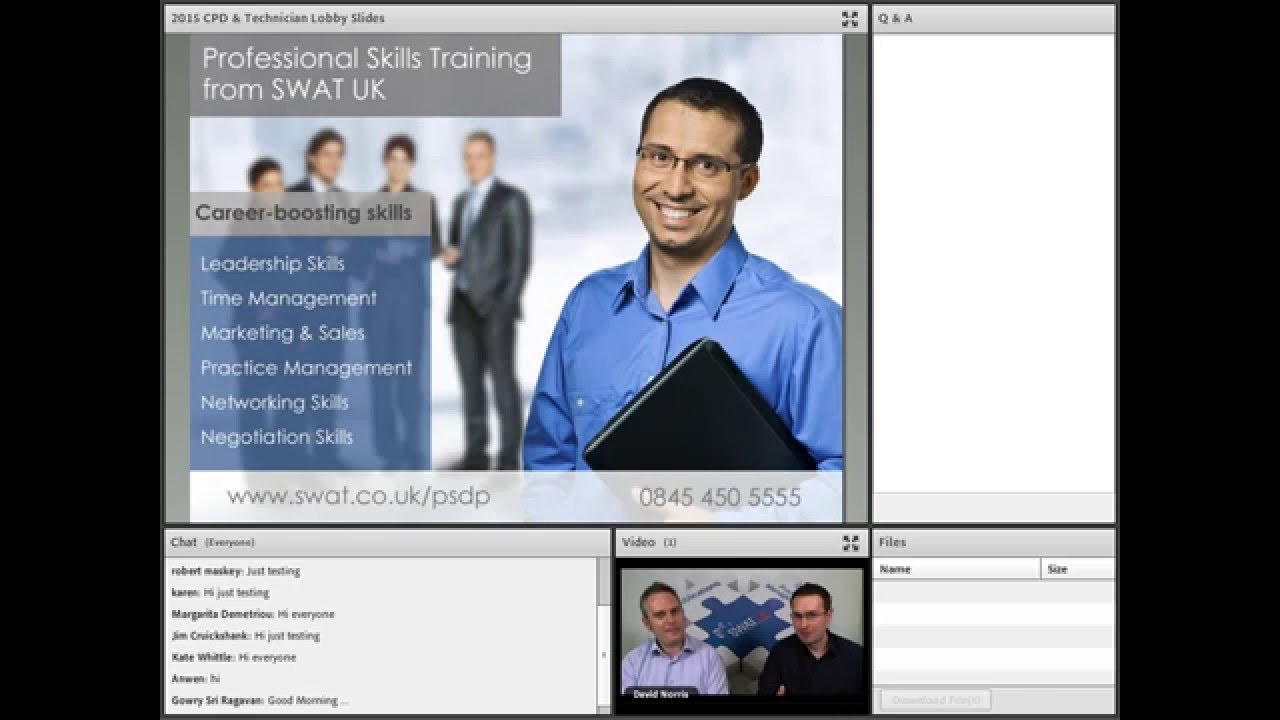
Task: Click 'Time Management' on the slide
Action: [x=288, y=298]
